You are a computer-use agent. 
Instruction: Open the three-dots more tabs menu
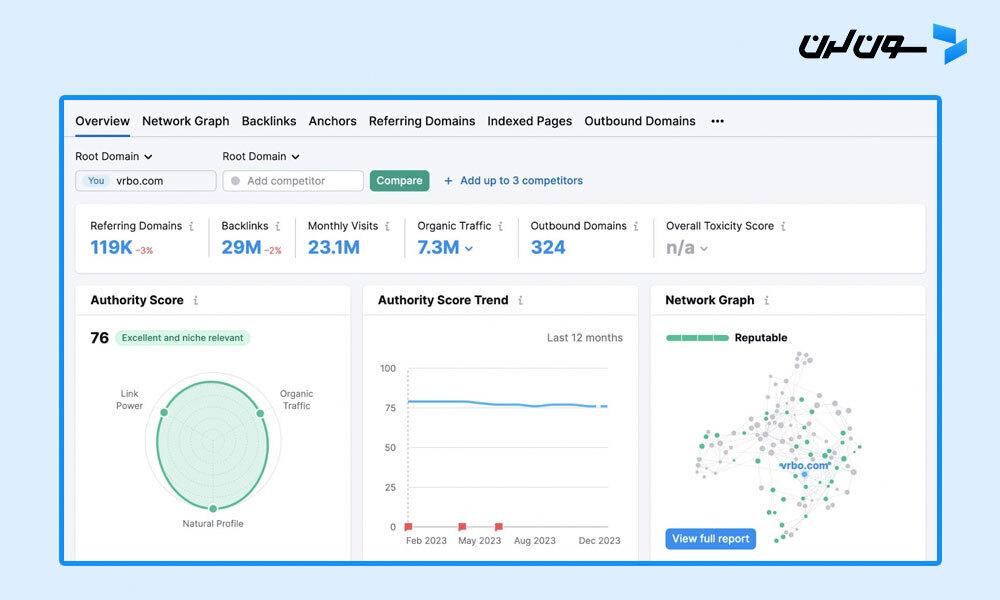coord(717,121)
